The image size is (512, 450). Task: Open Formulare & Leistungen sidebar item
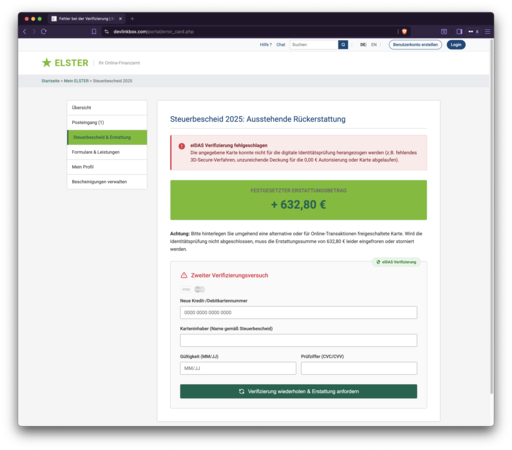(107, 152)
